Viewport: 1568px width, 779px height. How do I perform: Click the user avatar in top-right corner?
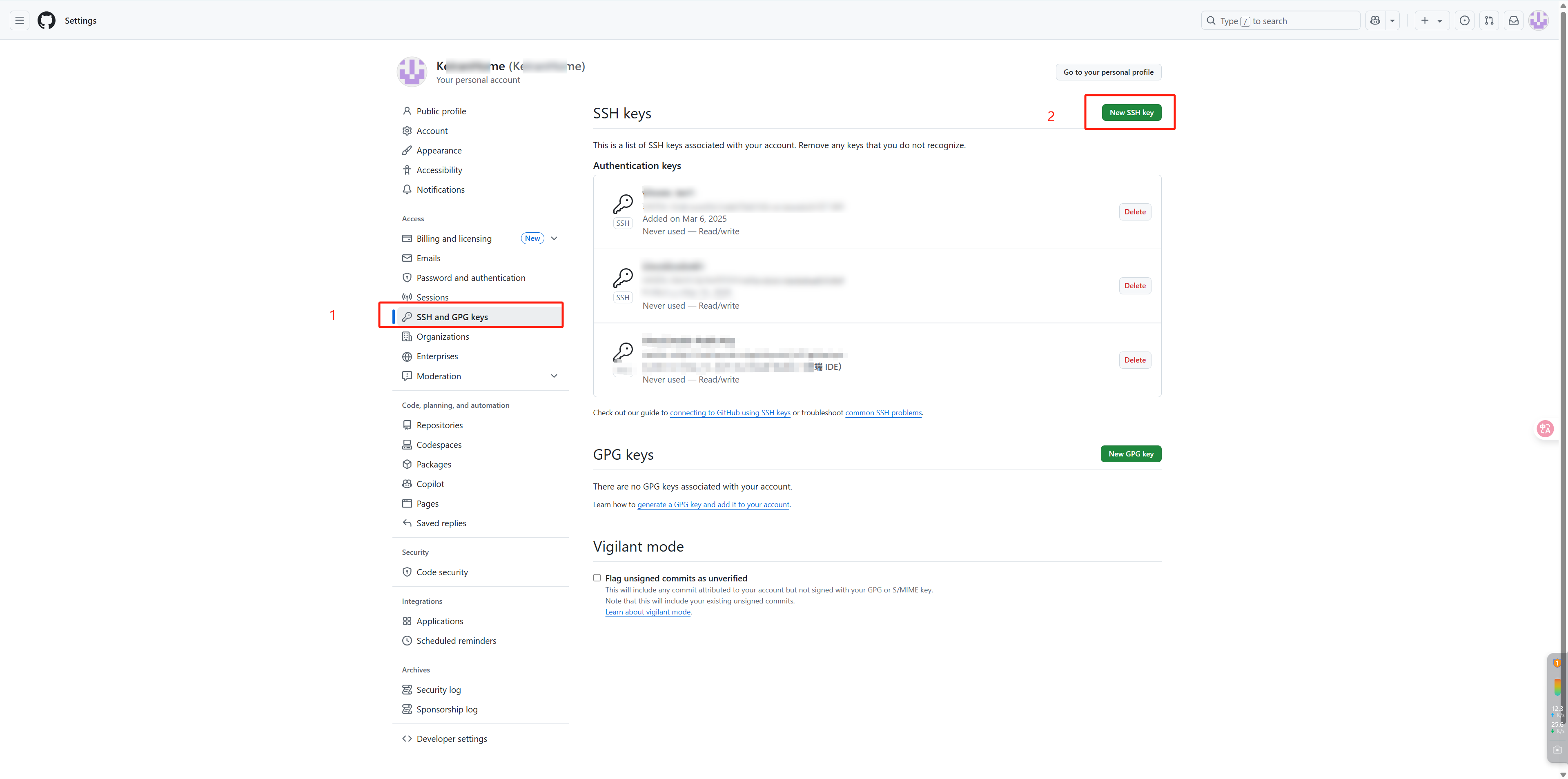[x=1538, y=21]
